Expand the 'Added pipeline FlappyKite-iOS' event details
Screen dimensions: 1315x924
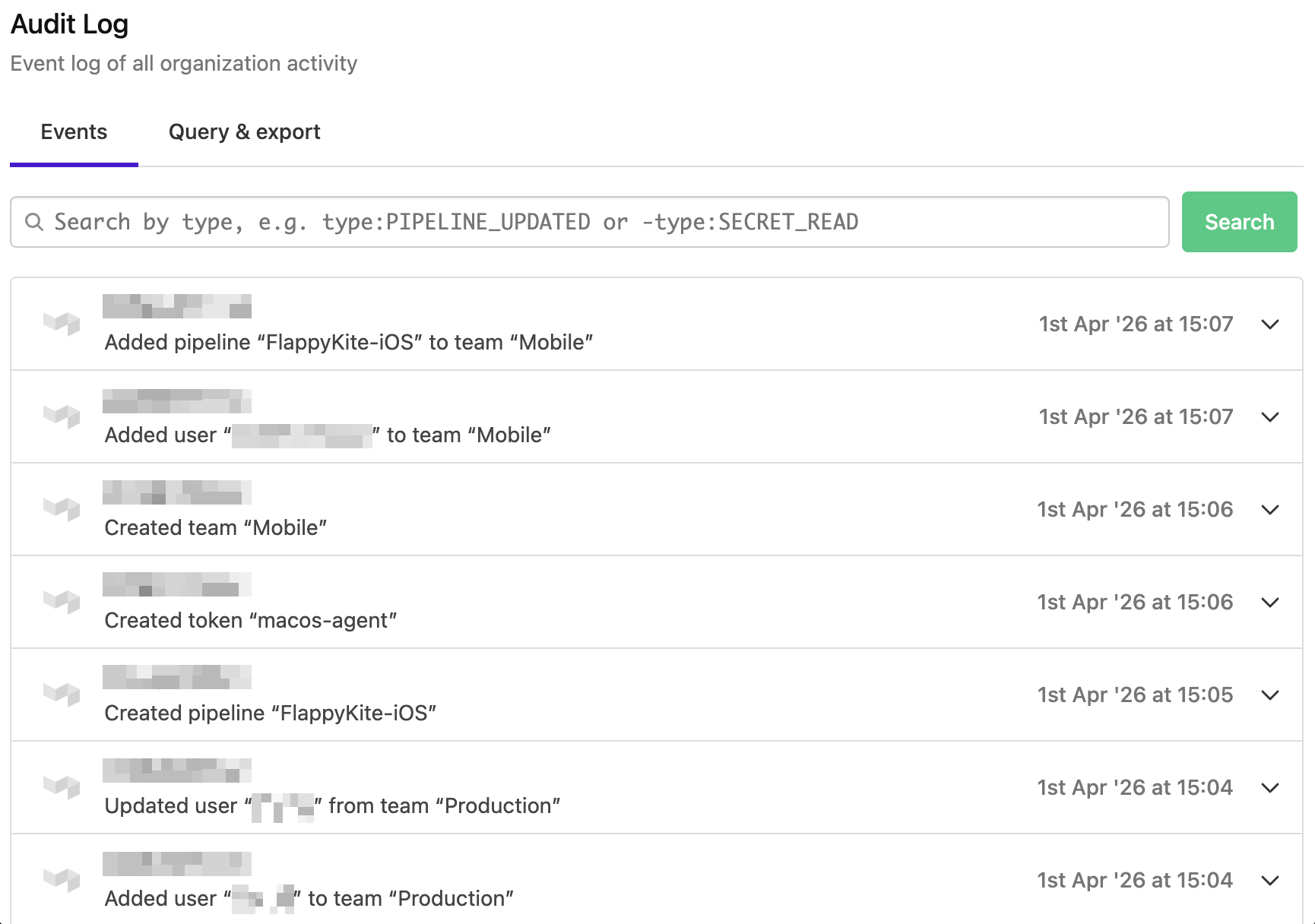[x=1270, y=324]
